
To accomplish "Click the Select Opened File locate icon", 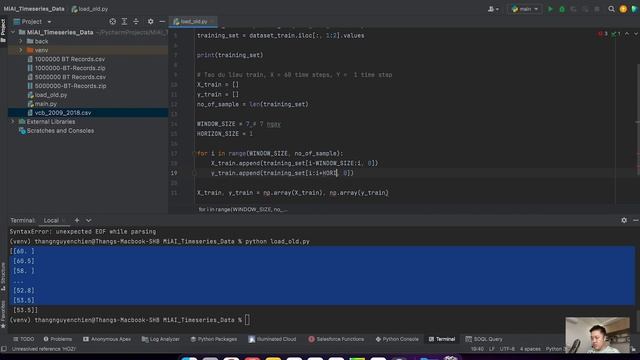I will tap(112, 22).
